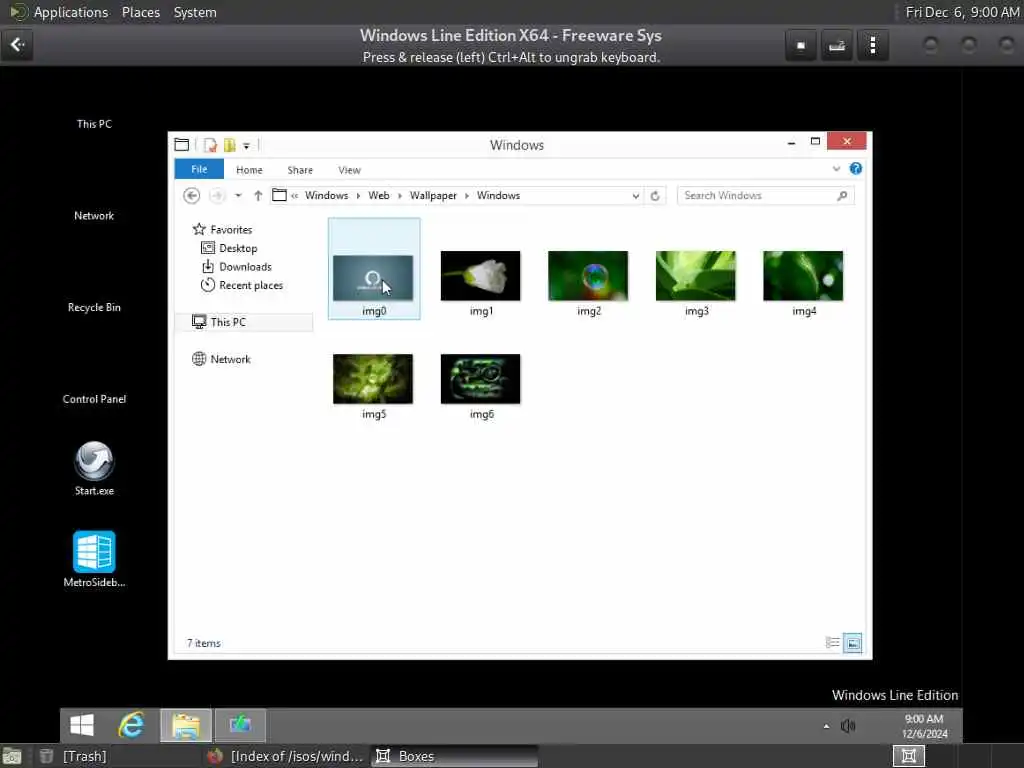This screenshot has width=1024, height=768.
Task: Click the blue Help question mark icon
Action: 856,168
